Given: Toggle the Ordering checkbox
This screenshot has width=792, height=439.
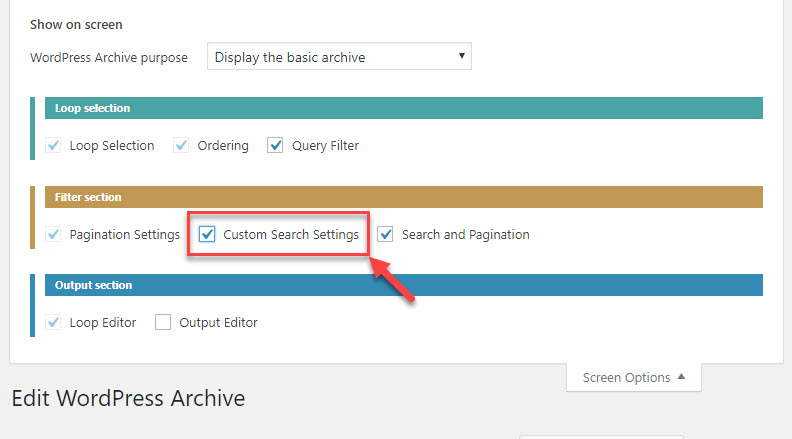Looking at the screenshot, I should point(181,145).
